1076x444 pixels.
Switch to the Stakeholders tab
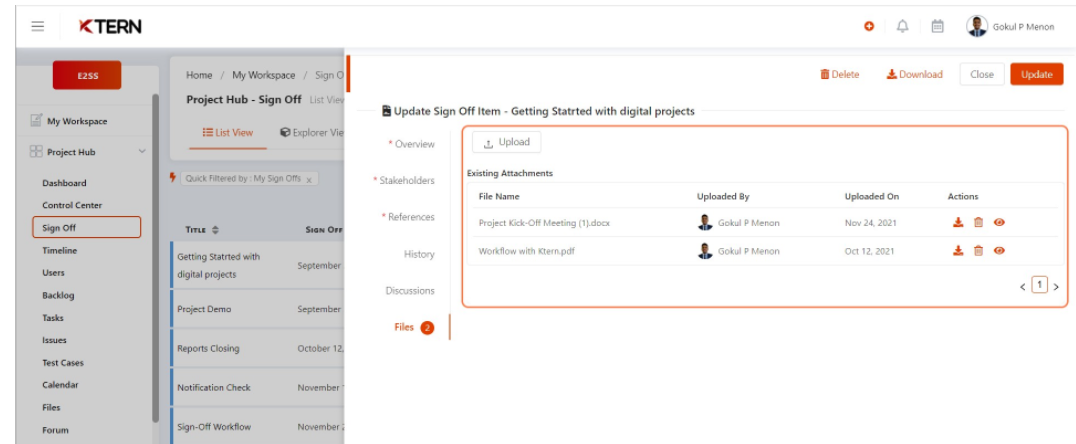tap(405, 181)
